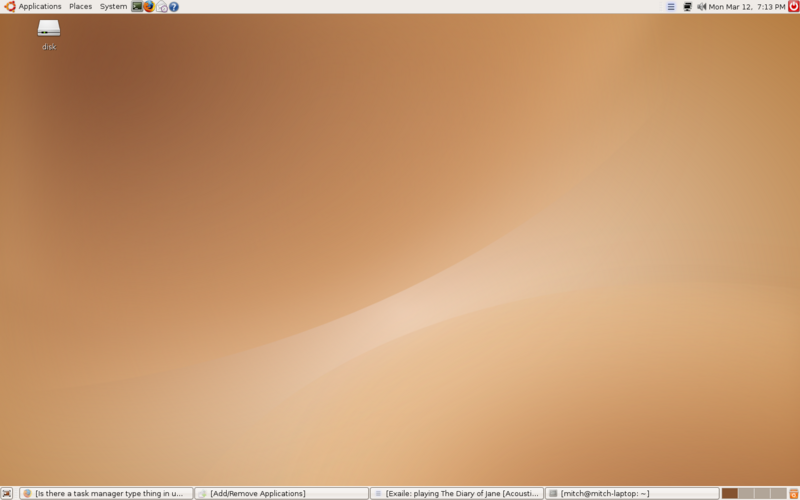The height and width of the screenshot is (500, 800).
Task: Click the Ubuntu logo icon
Action: click(10, 7)
